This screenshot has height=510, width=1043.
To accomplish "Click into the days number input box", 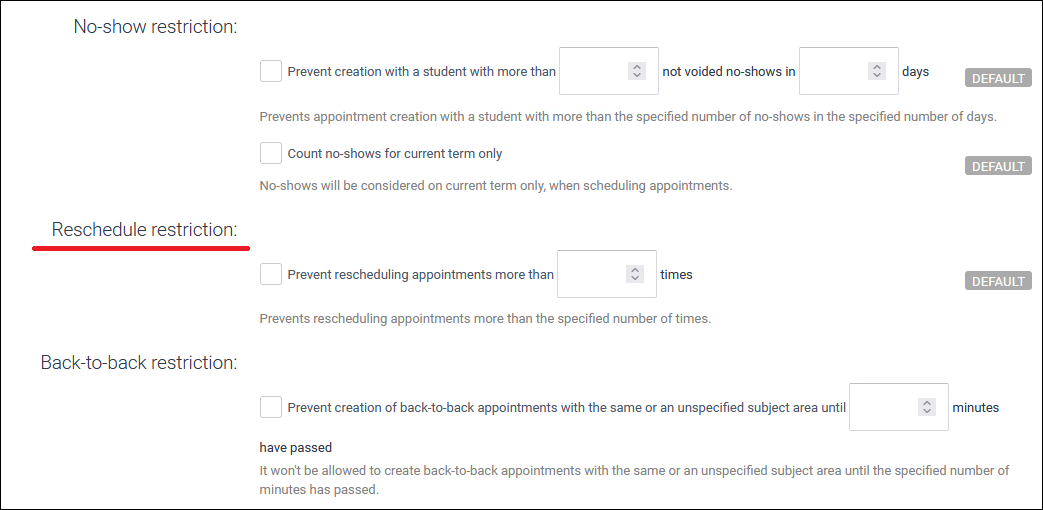I will pos(835,71).
